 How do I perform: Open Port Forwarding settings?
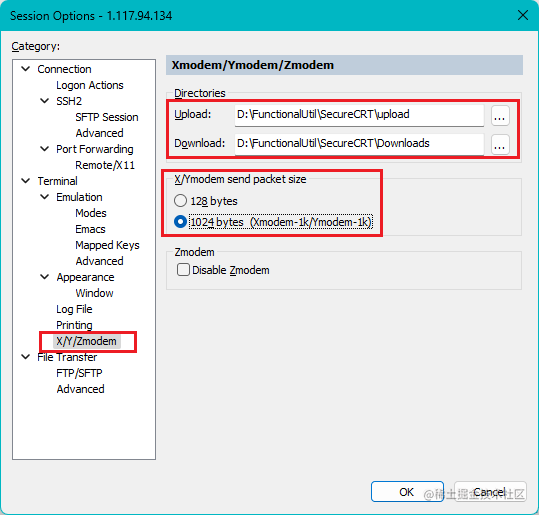coord(95,149)
